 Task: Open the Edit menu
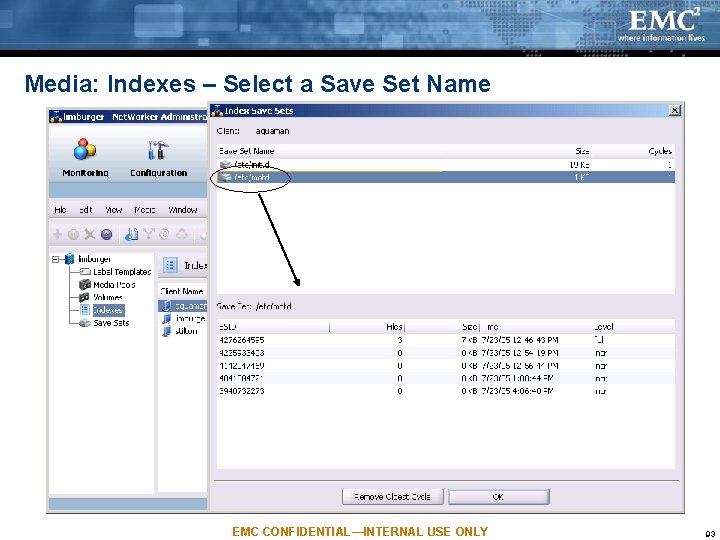coord(86,210)
